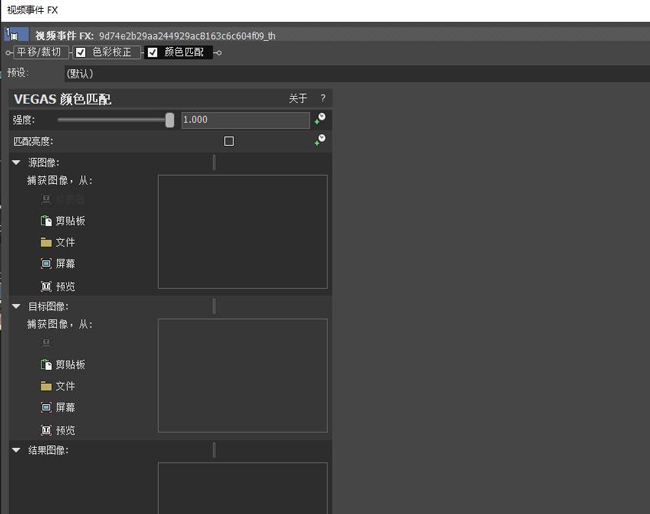Click the 预览 icon under 目标图像
This screenshot has width=650, height=514.
[x=46, y=430]
